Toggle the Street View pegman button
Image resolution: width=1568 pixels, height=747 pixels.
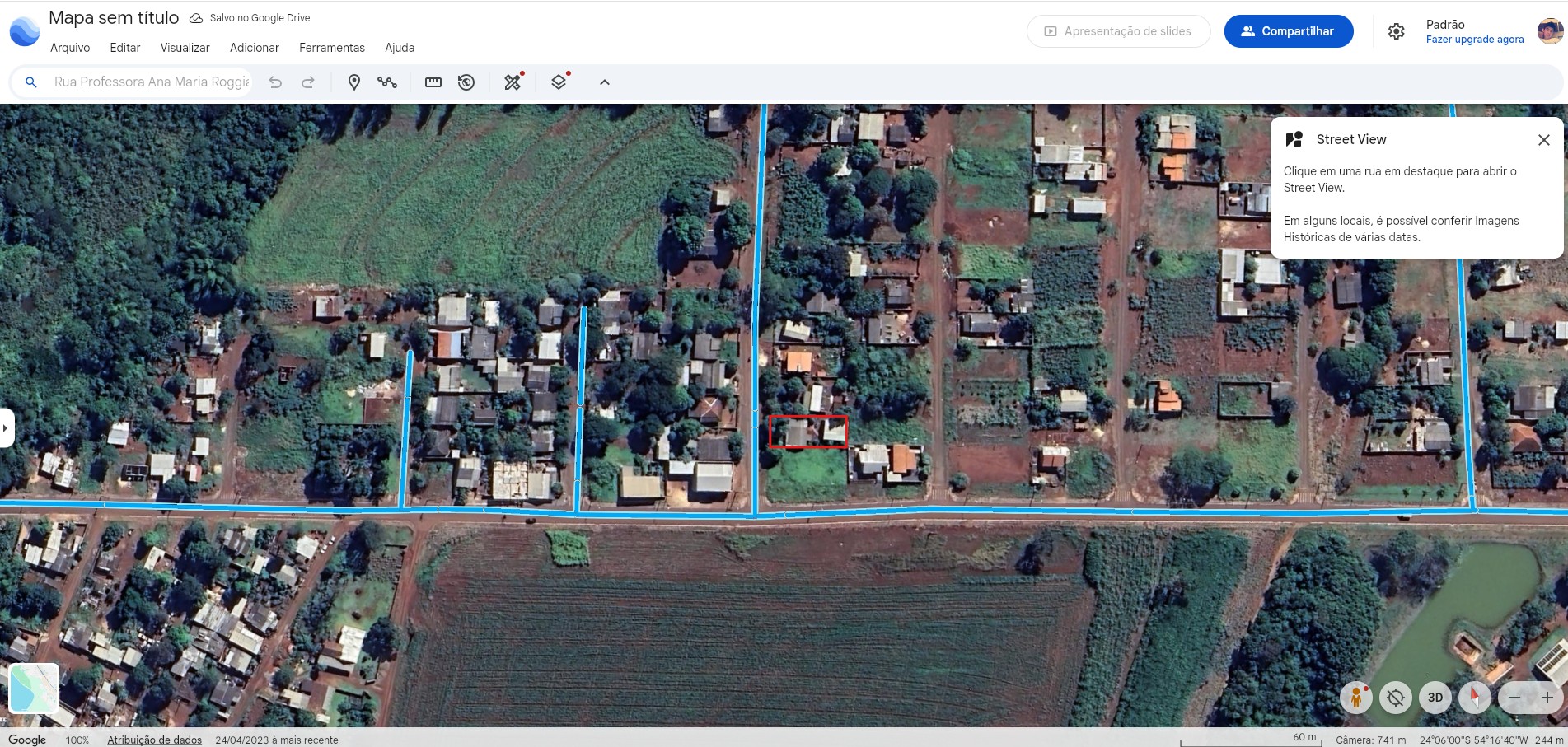coord(1355,698)
